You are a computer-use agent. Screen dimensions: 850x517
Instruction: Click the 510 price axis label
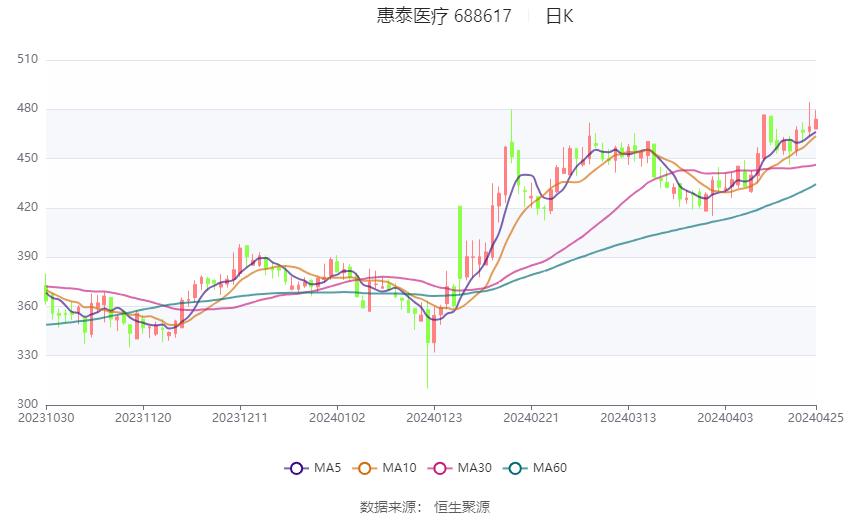28,59
